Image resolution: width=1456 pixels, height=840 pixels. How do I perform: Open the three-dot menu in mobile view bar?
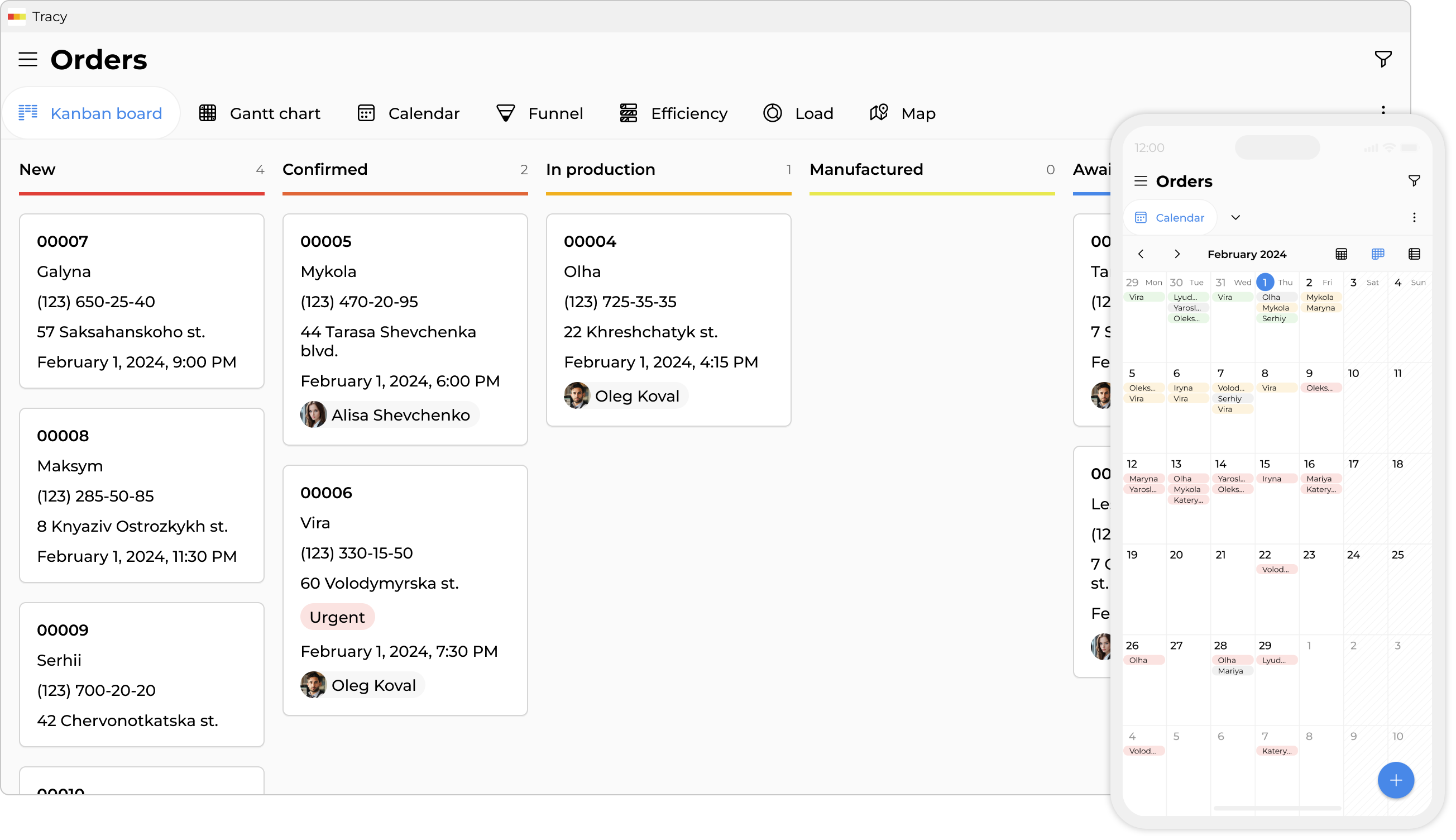click(x=1414, y=217)
